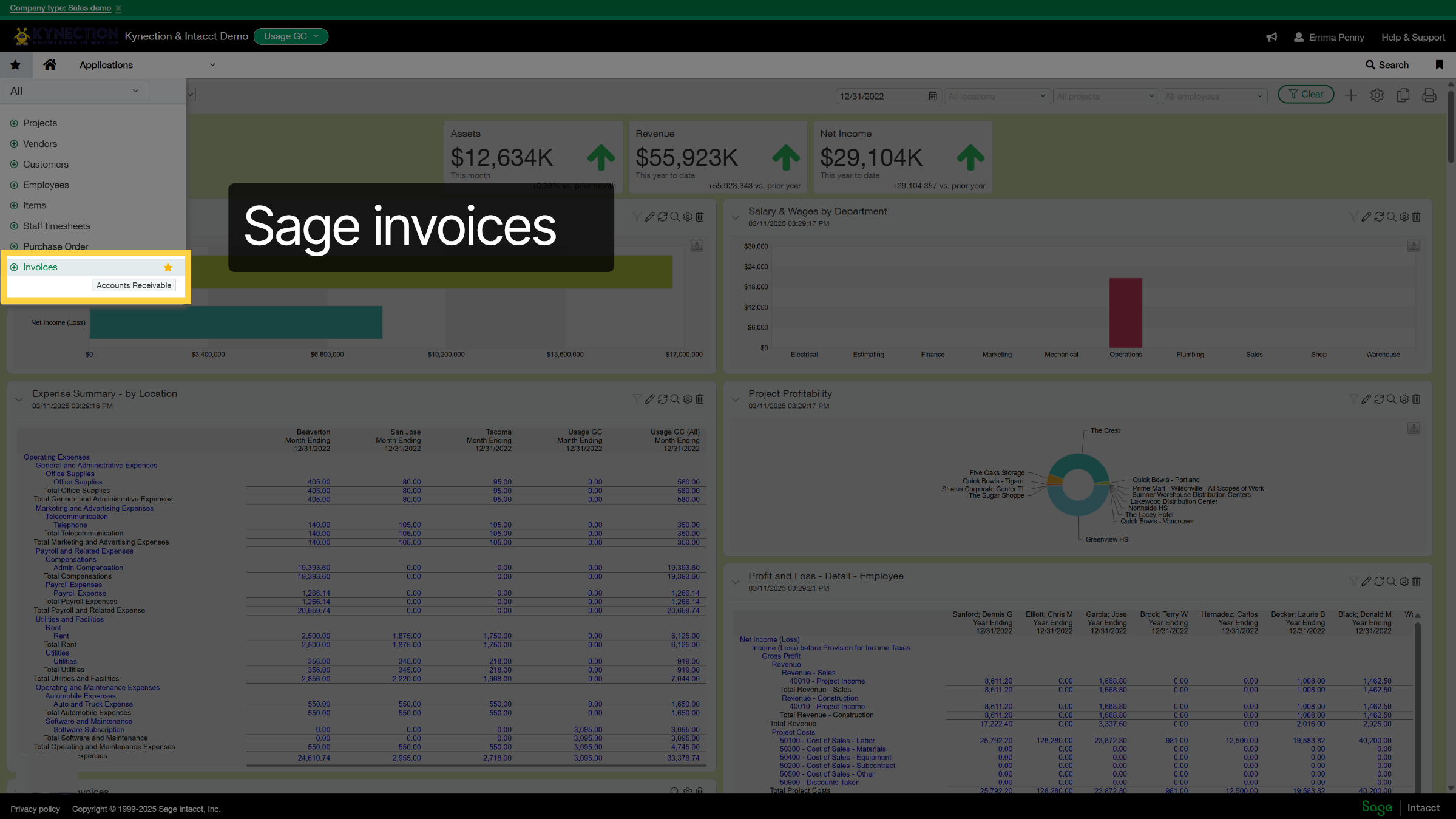Viewport: 1456px width, 819px height.
Task: Open the All category filter dropdown
Action: click(x=75, y=91)
